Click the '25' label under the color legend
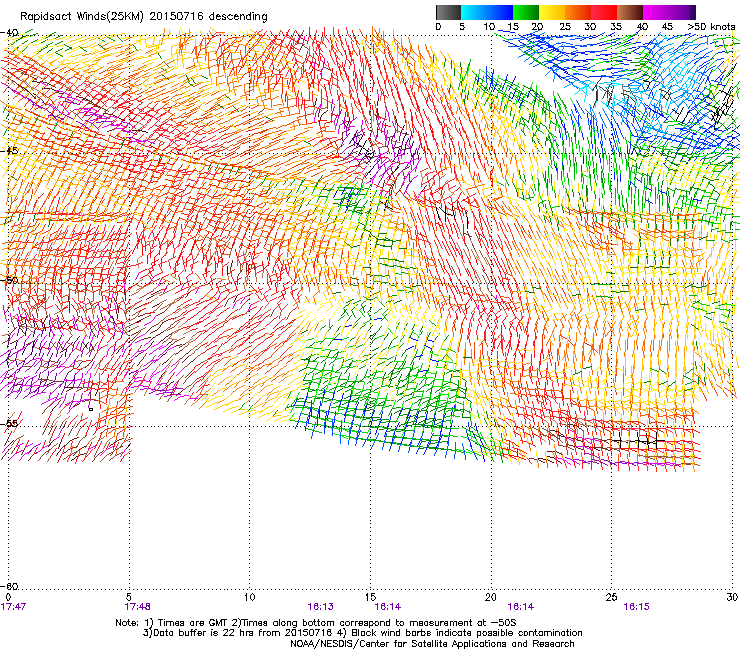 click(x=565, y=27)
